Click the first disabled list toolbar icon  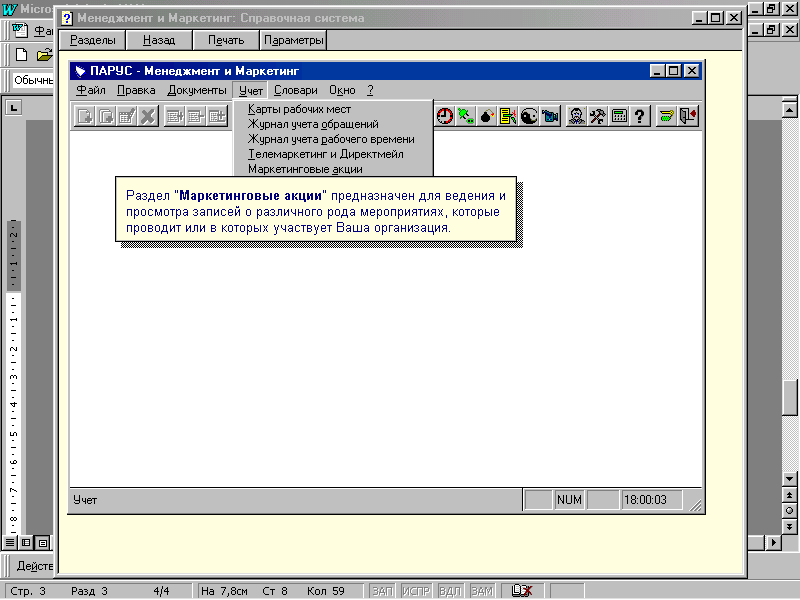[x=174, y=116]
